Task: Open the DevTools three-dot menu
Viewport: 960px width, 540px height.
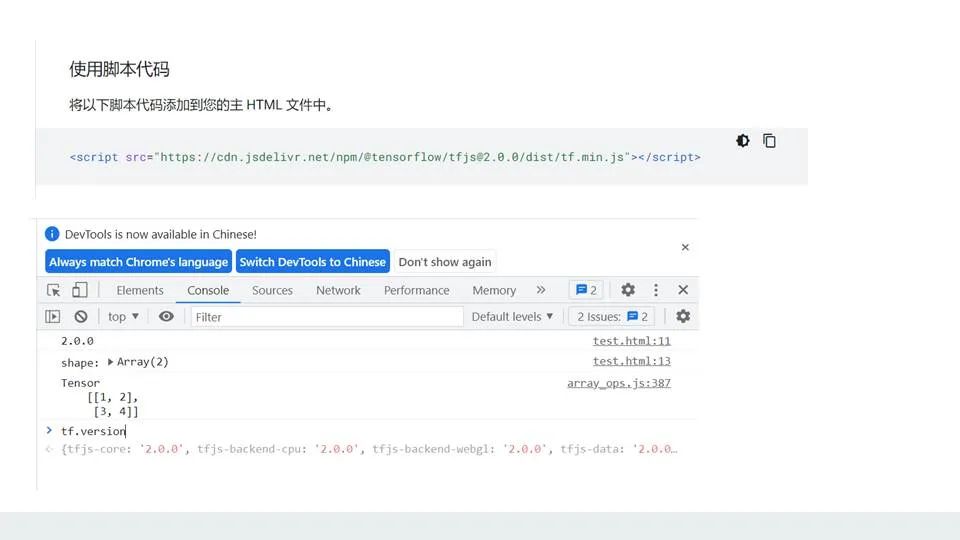Action: tap(656, 290)
